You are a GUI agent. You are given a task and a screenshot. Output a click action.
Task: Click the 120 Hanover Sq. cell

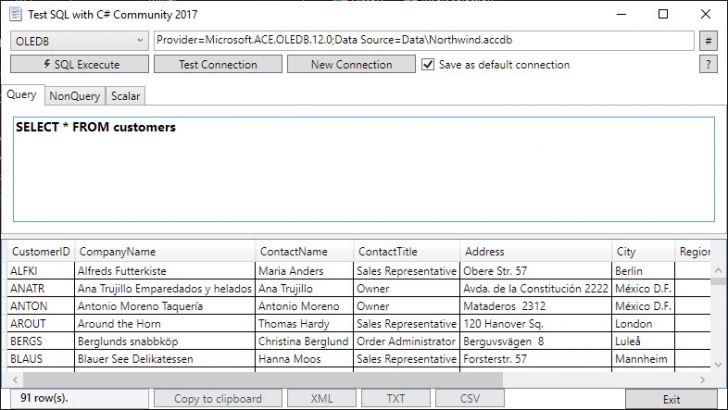[535, 324]
